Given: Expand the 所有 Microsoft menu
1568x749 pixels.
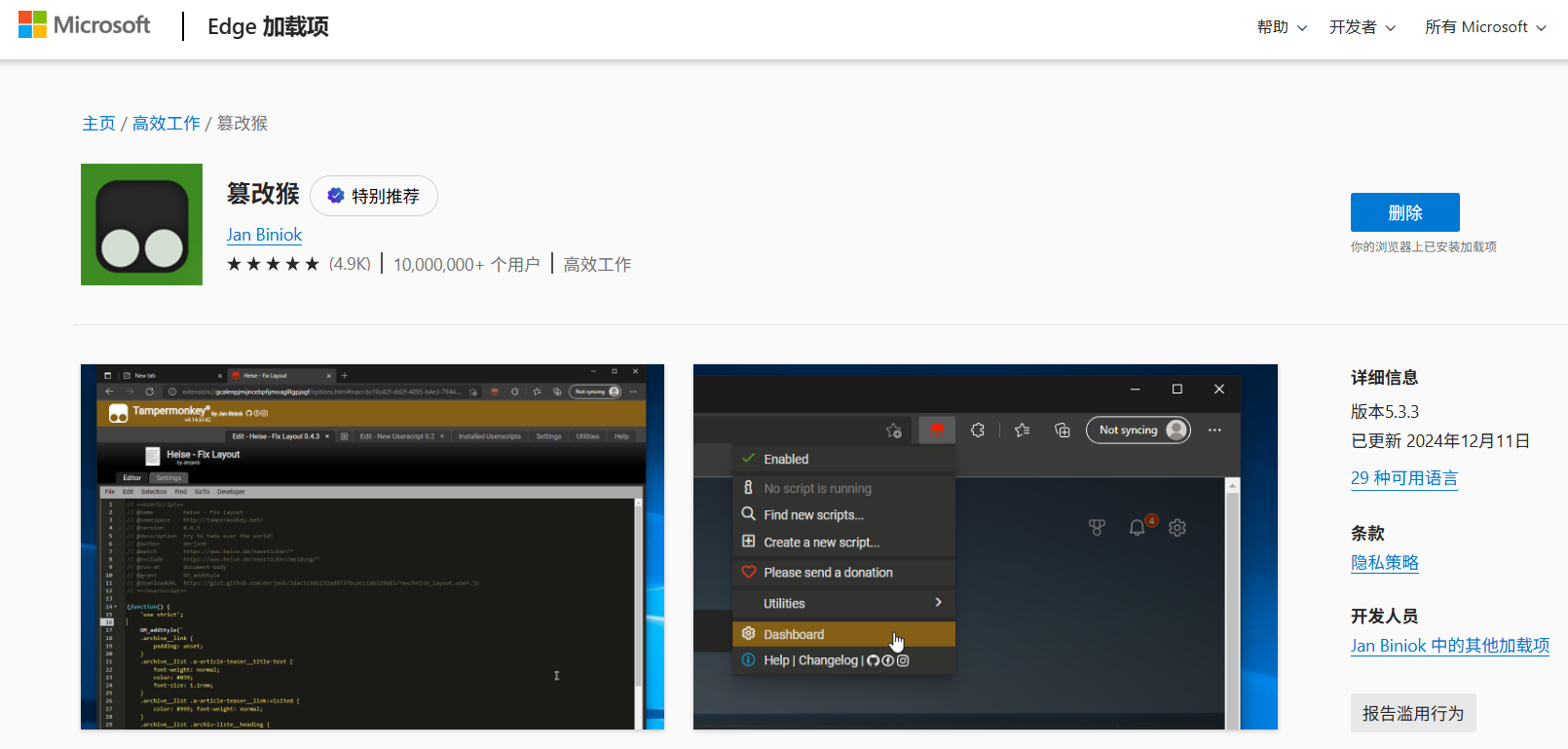Looking at the screenshot, I should pyautogui.click(x=1485, y=27).
